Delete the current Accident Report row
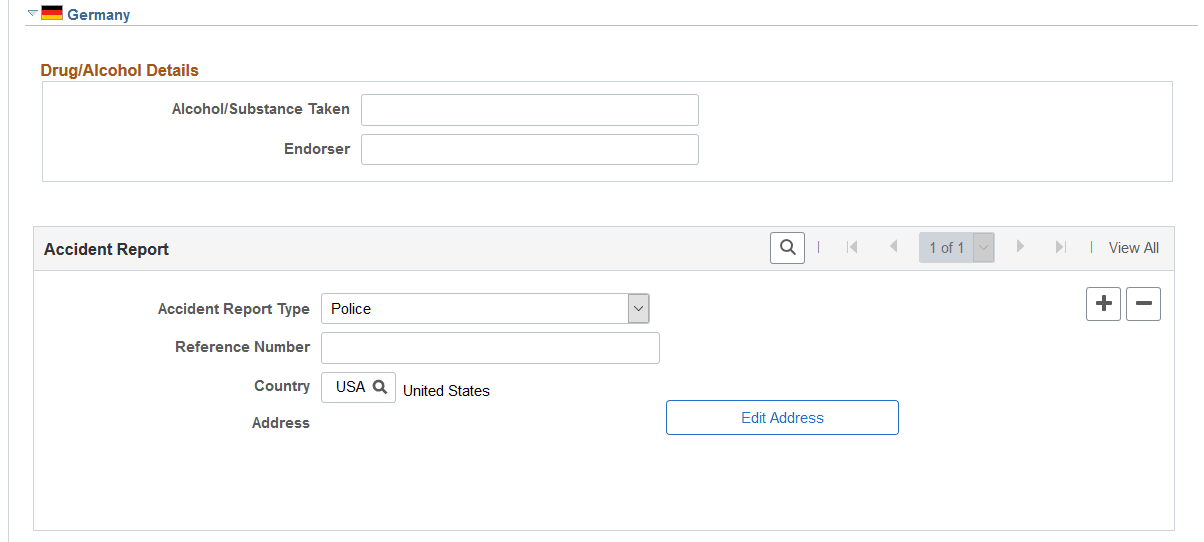This screenshot has width=1204, height=542. (1143, 304)
